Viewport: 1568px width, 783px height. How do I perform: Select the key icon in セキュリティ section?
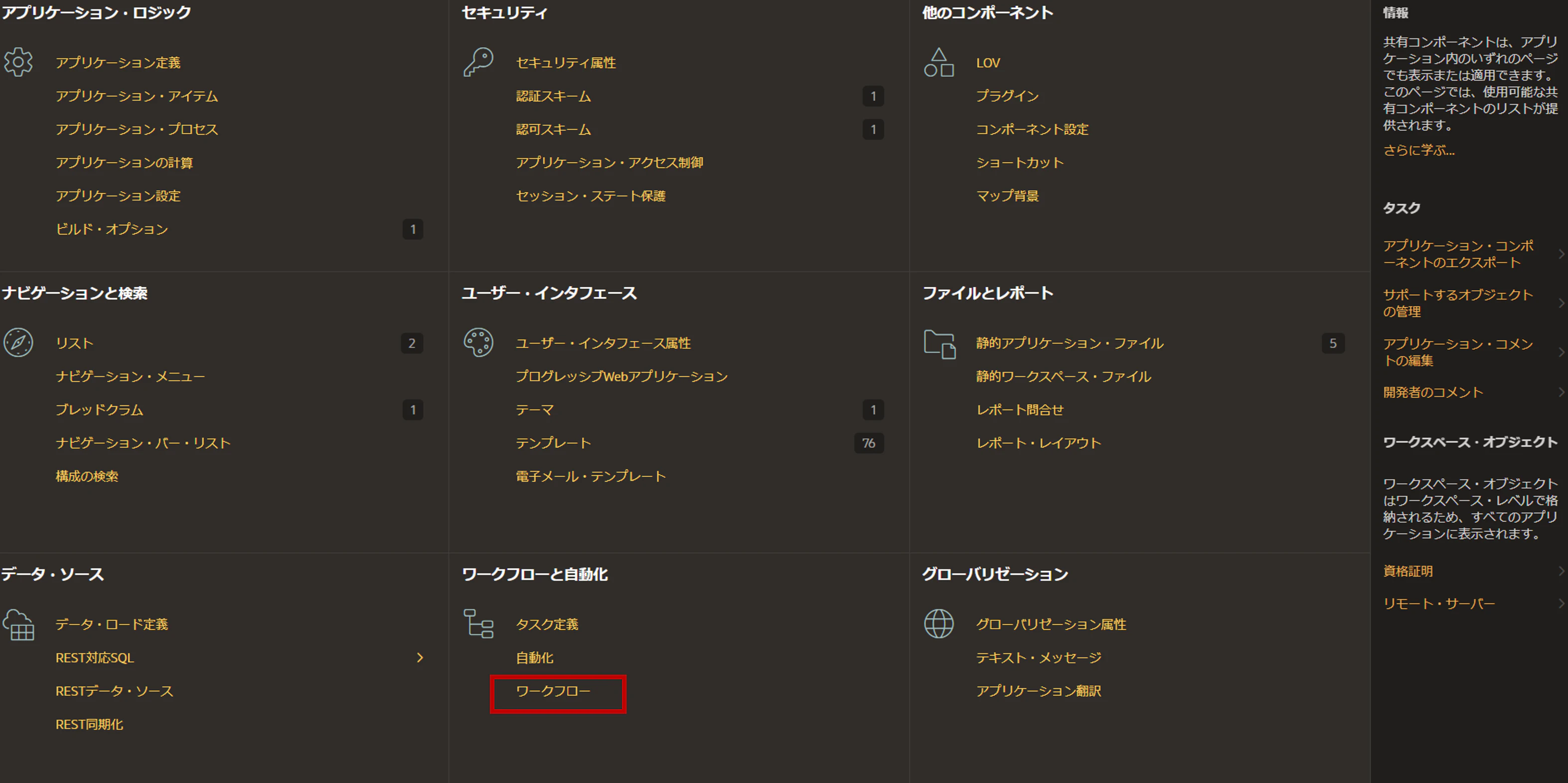point(479,61)
